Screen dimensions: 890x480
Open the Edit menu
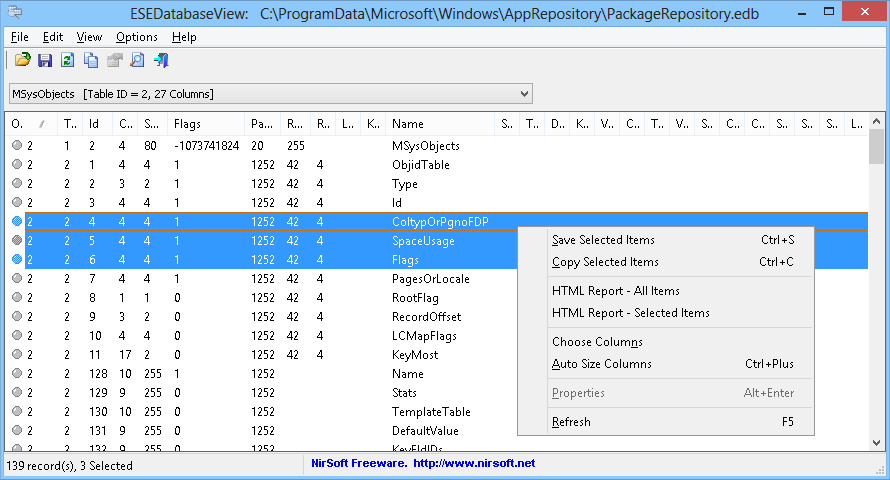click(x=53, y=37)
